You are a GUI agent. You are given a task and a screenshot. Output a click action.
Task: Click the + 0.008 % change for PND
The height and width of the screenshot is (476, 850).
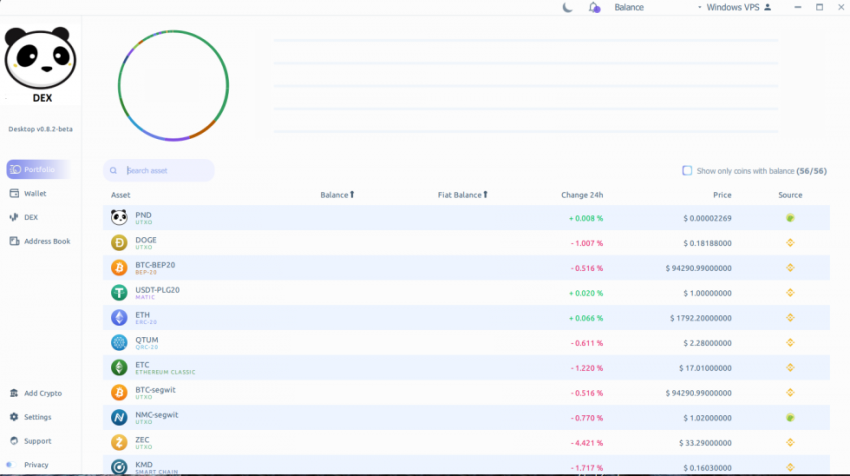point(585,218)
